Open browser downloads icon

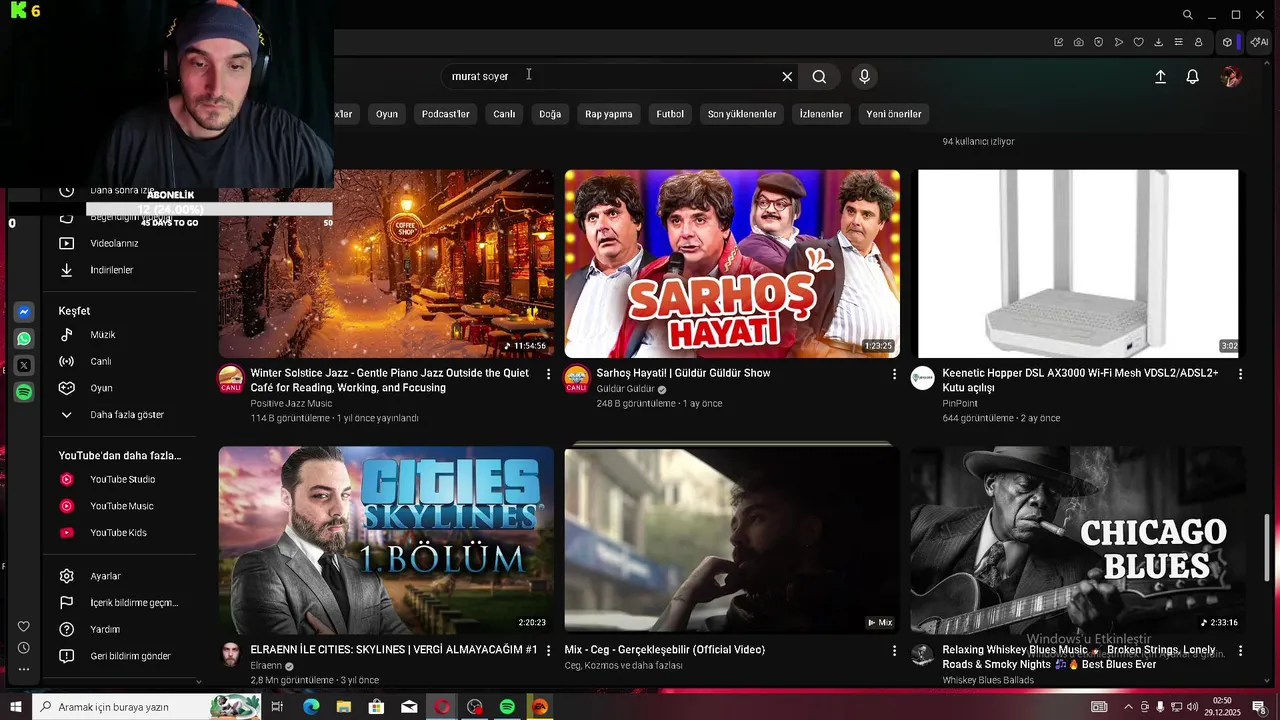1158,42
